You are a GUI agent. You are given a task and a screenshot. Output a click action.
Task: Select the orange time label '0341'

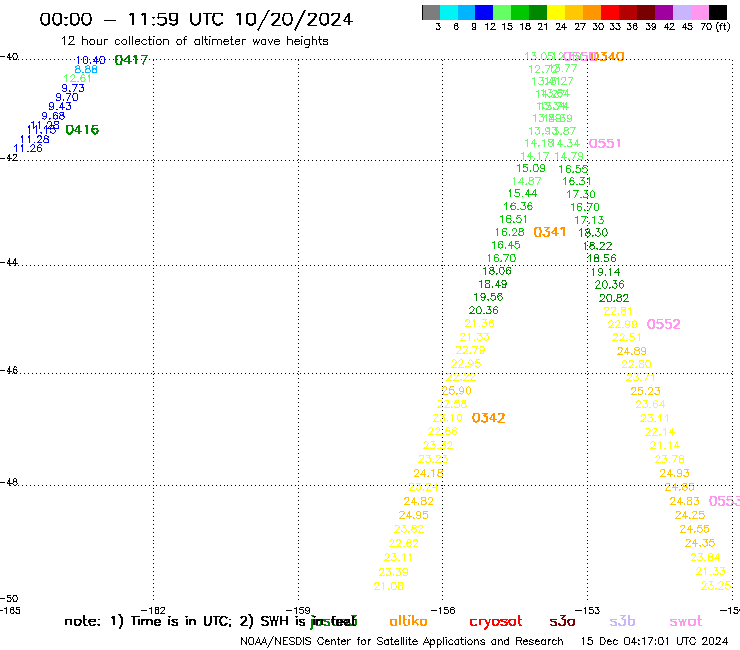(x=549, y=232)
